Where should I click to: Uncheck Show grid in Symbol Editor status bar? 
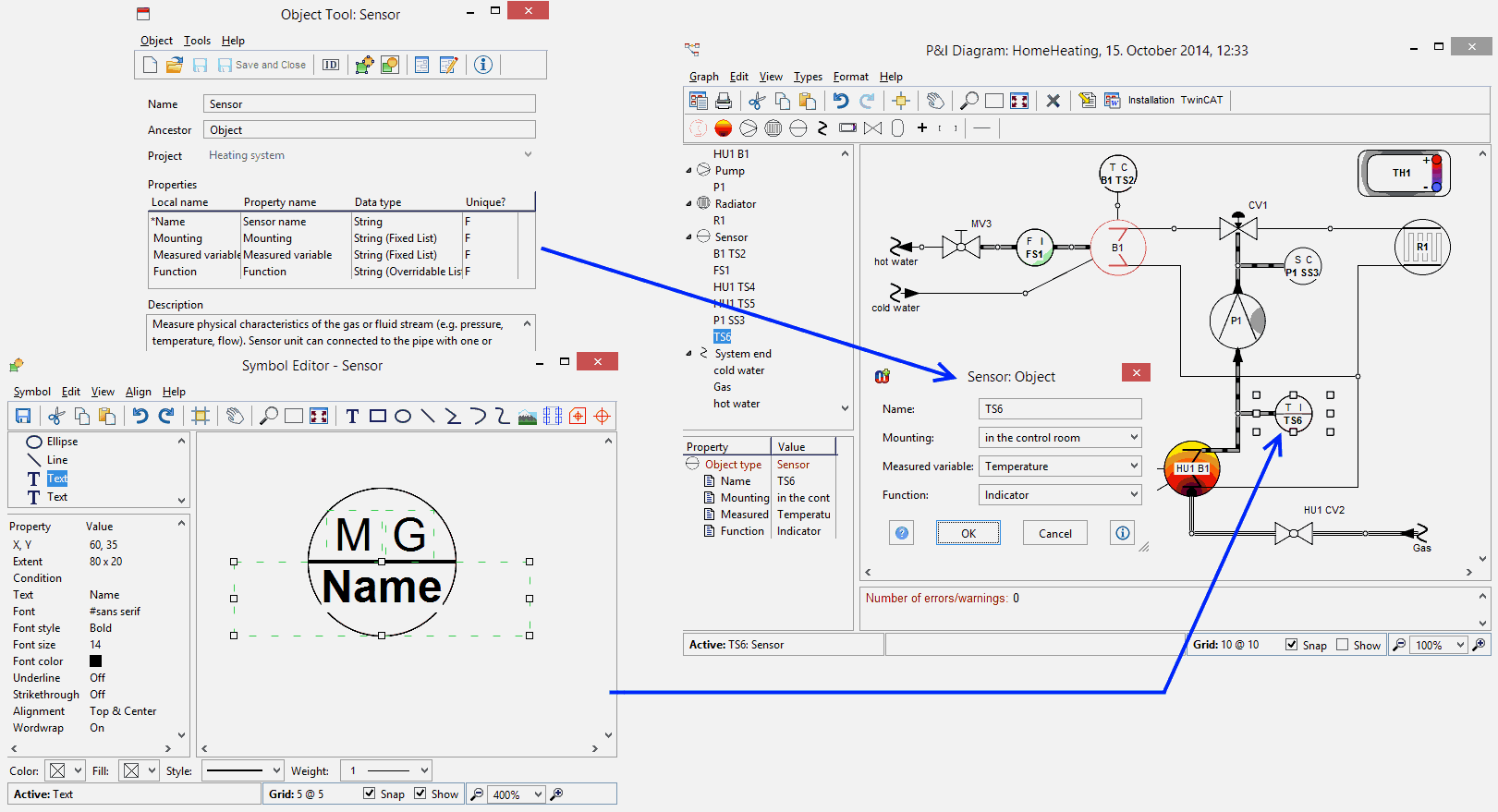[x=420, y=794]
